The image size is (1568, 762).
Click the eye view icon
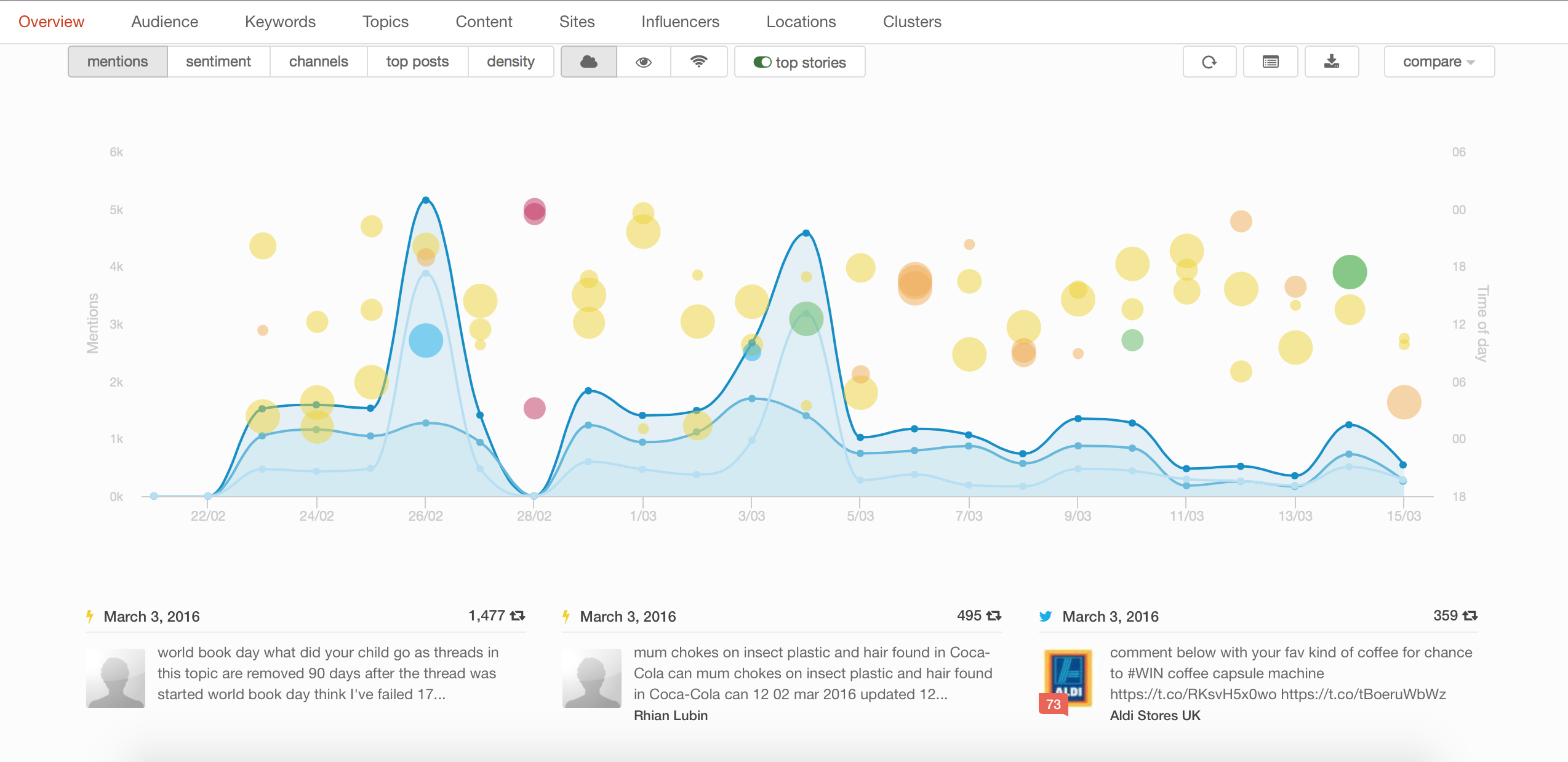644,62
